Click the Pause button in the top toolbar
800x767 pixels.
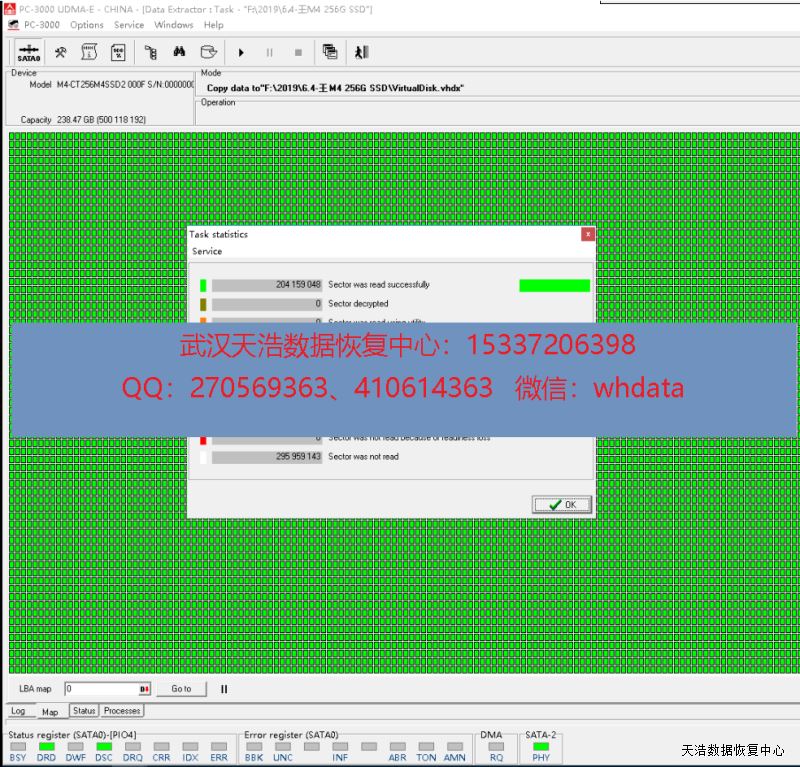click(269, 52)
